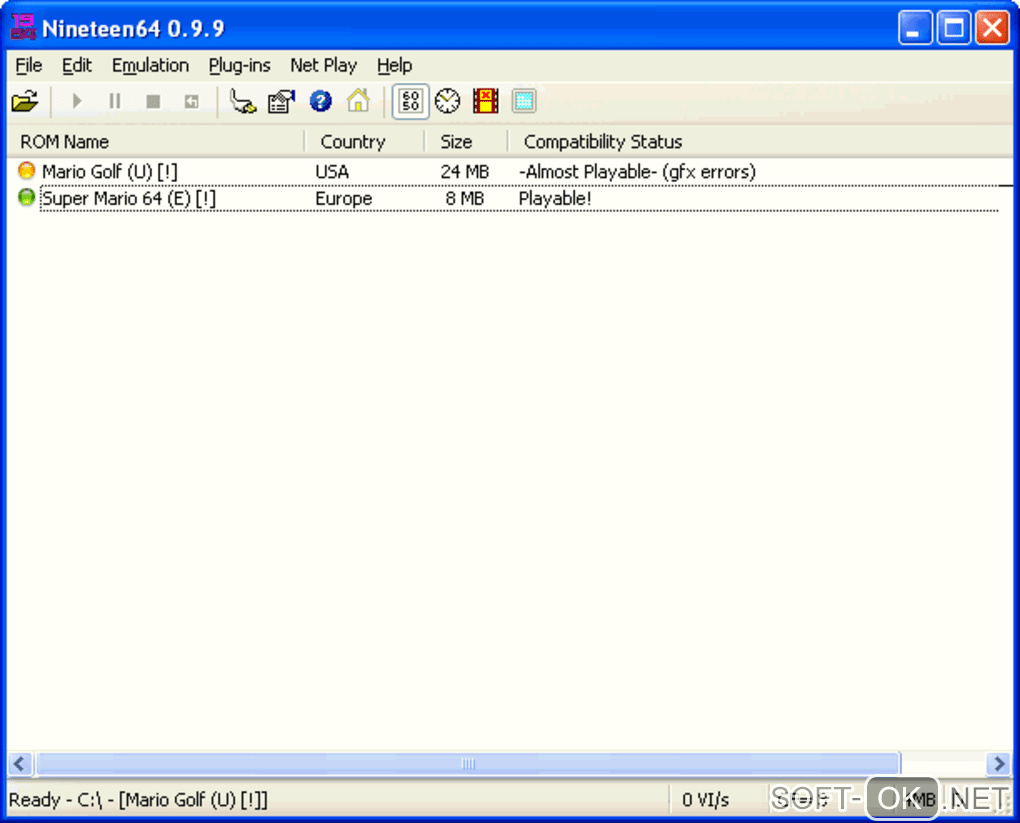Sort list by Size column header
The image size is (1020, 823).
[466, 142]
